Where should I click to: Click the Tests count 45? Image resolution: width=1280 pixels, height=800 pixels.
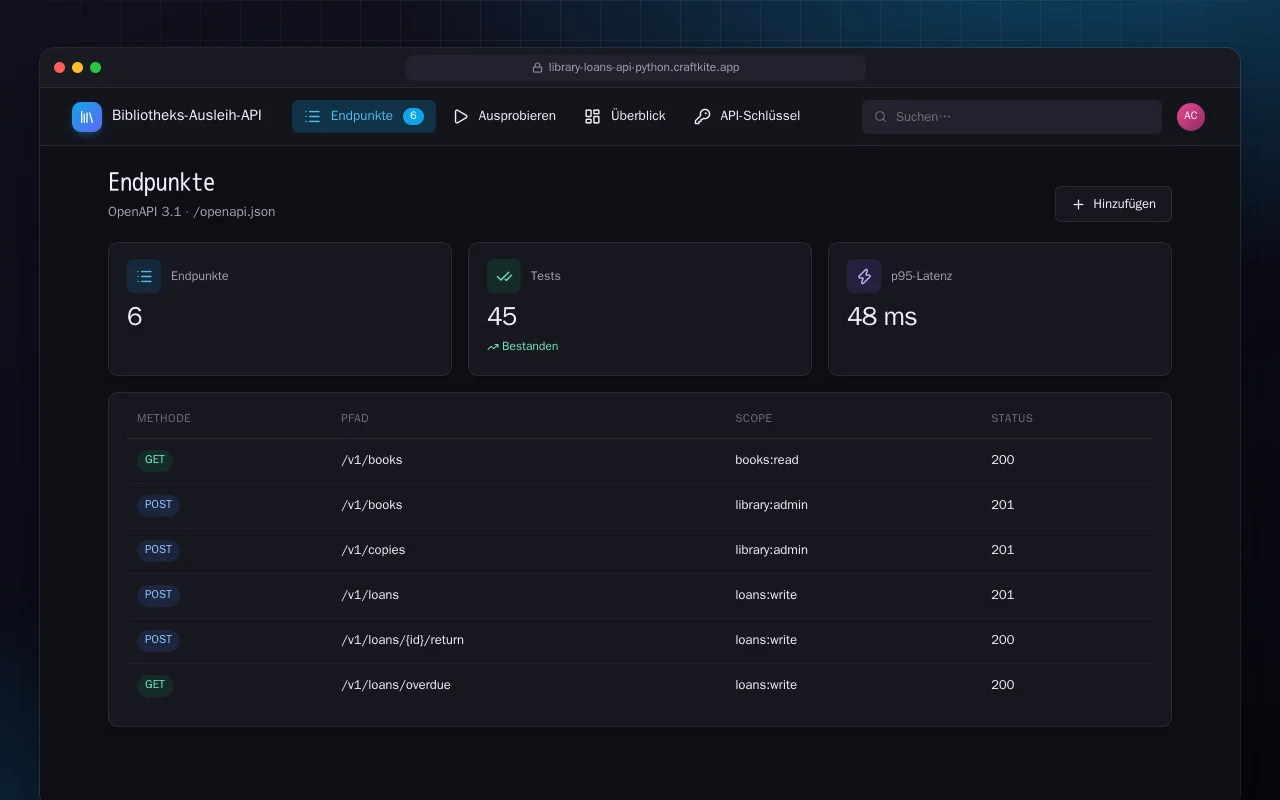coord(502,317)
